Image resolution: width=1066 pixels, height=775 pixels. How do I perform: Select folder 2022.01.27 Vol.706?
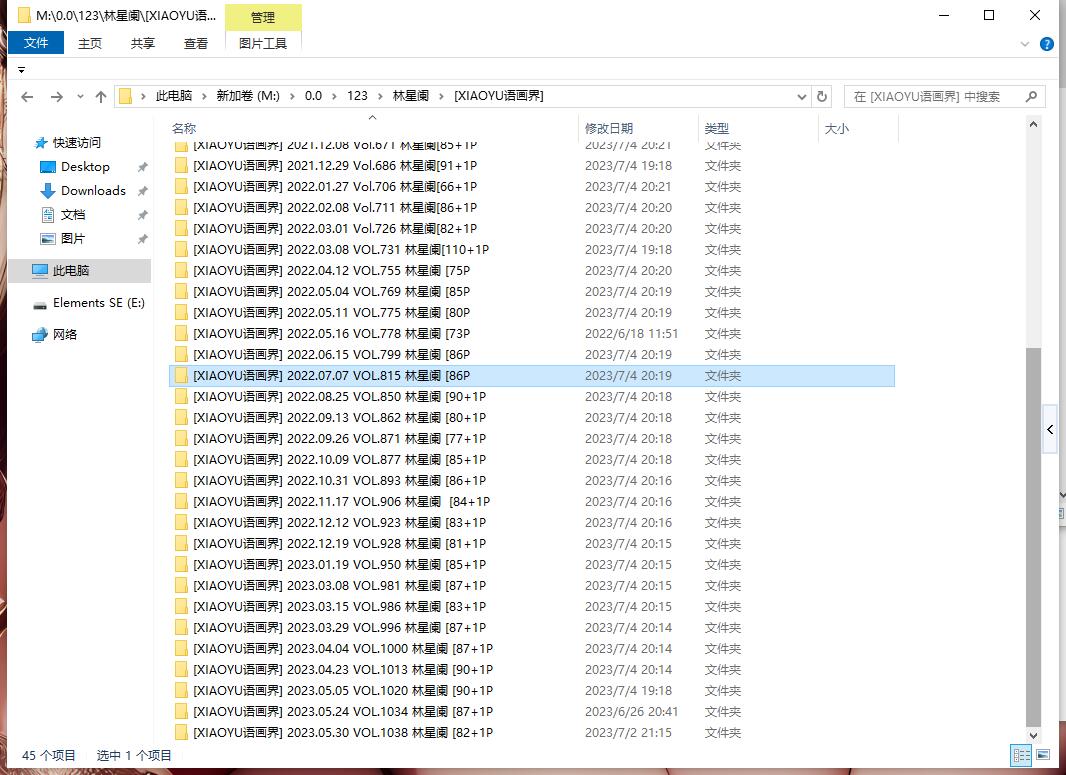point(532,187)
